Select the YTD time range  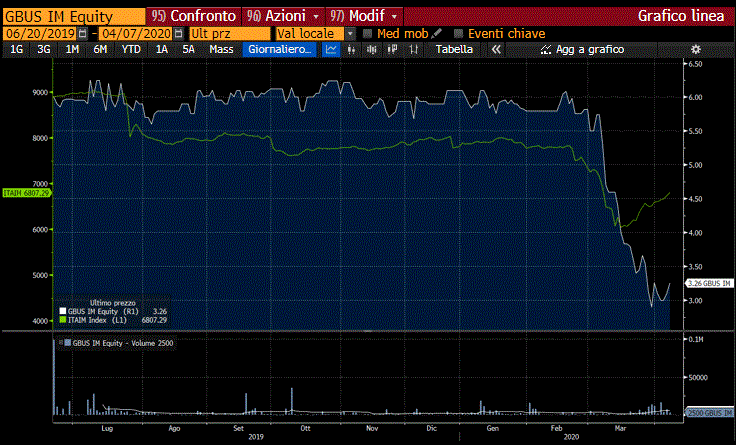point(131,49)
